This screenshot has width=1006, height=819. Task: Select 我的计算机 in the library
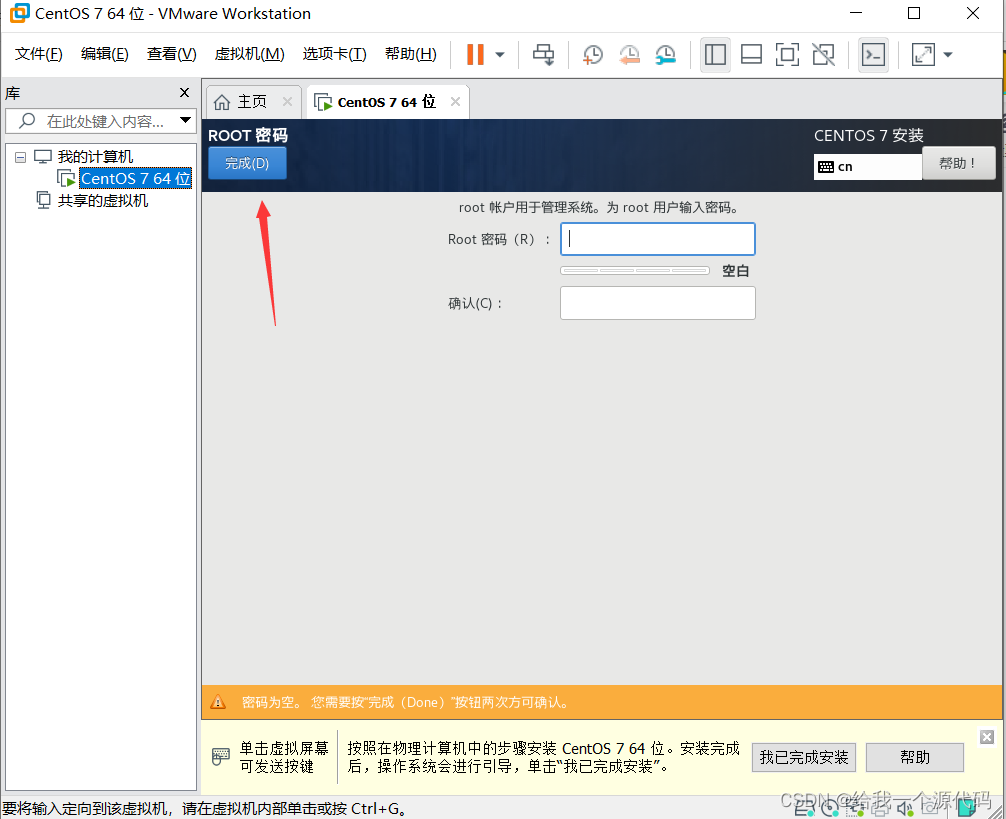point(95,156)
